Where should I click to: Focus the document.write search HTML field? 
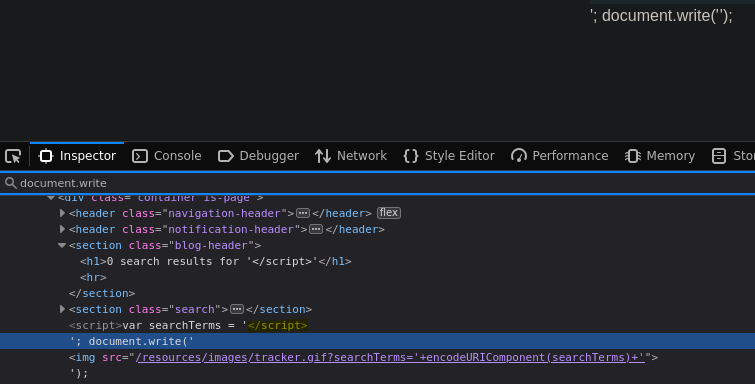[x=378, y=183]
